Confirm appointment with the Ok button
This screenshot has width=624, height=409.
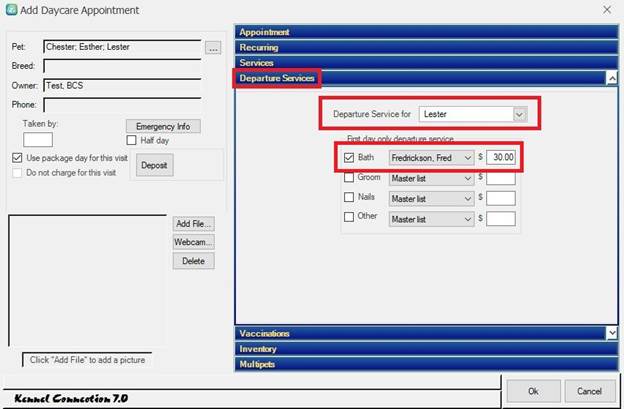pos(533,391)
